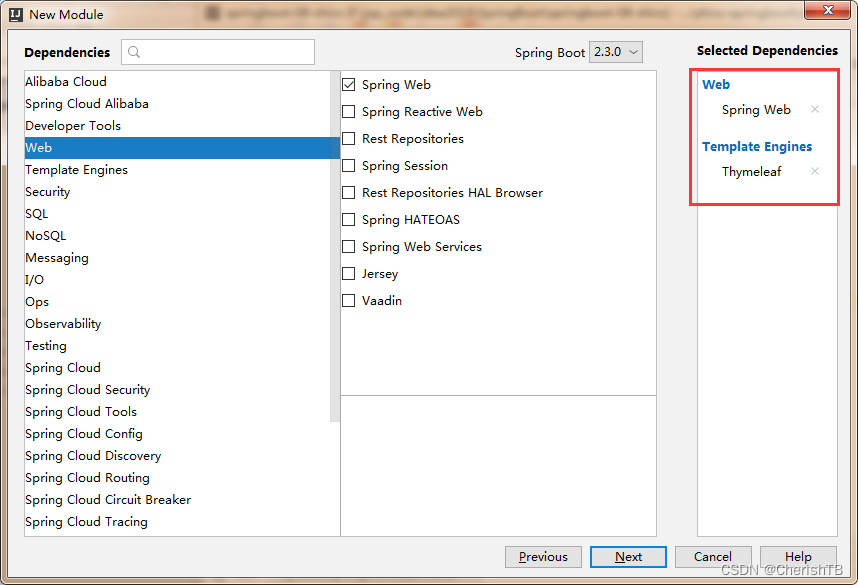Click the Previous button
Viewport: 858px width, 585px height.
coord(543,557)
